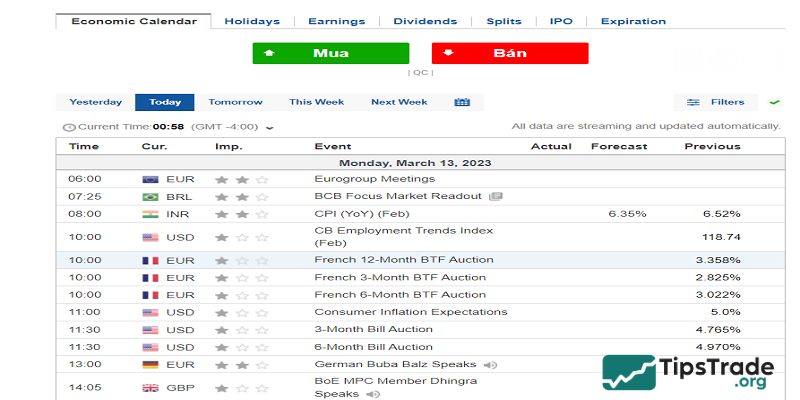Switch to the Earnings tab
800x400 pixels.
(x=336, y=21)
